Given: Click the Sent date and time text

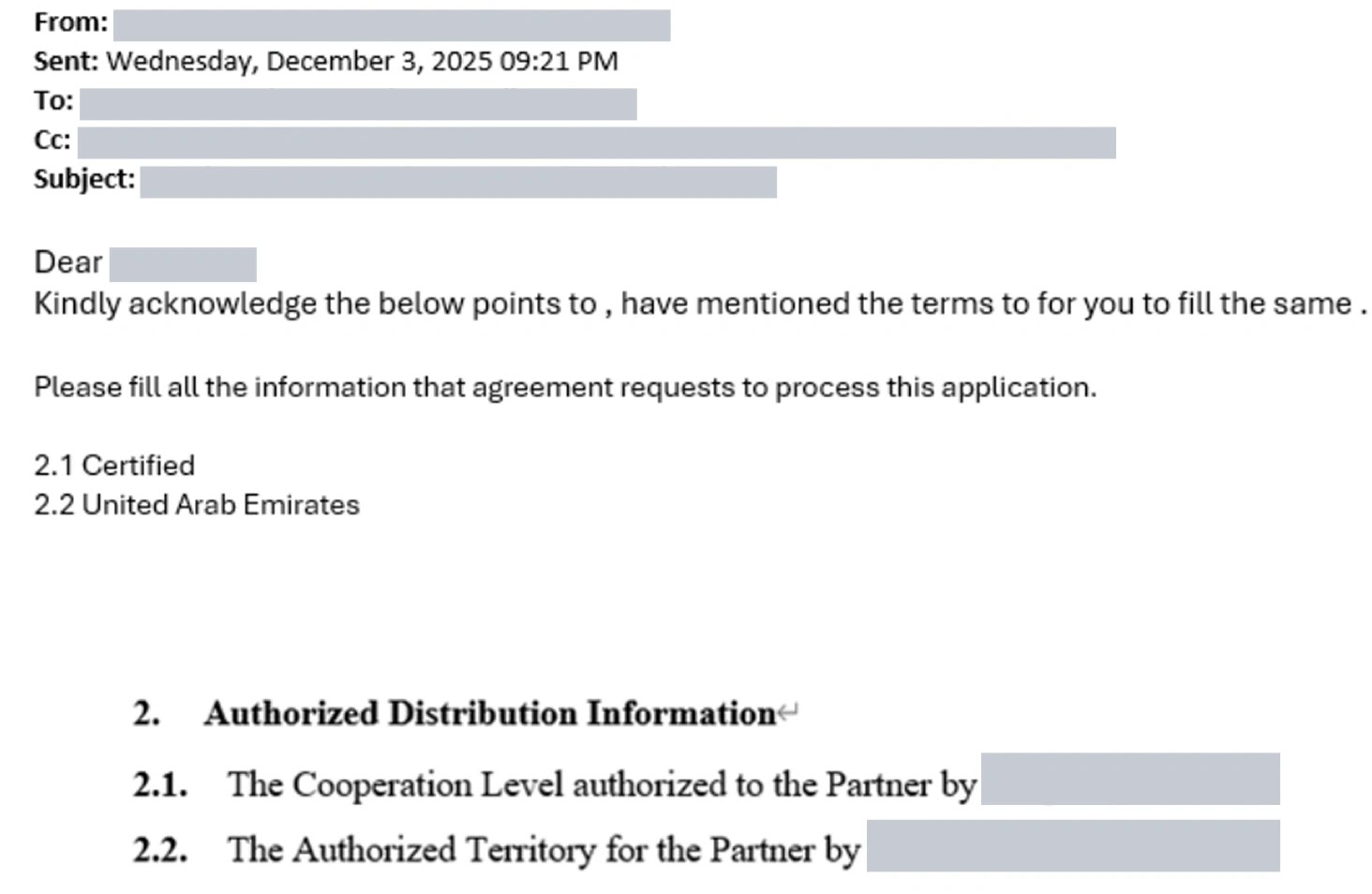Looking at the screenshot, I should 362,62.
